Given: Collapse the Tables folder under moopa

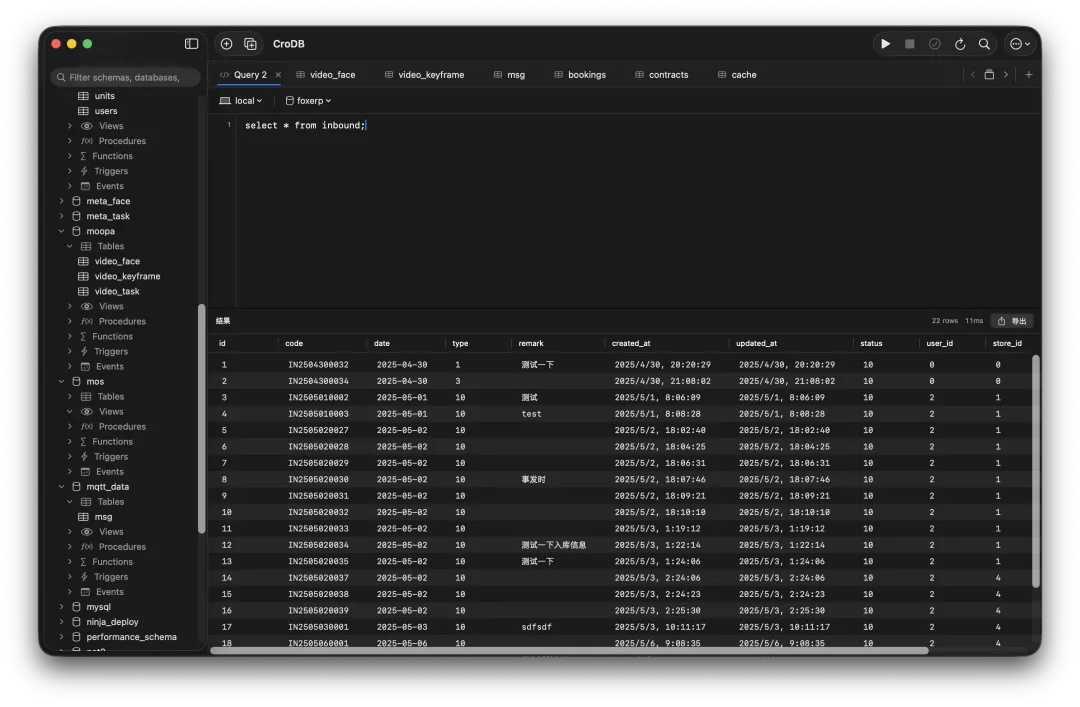Looking at the screenshot, I should (70, 246).
